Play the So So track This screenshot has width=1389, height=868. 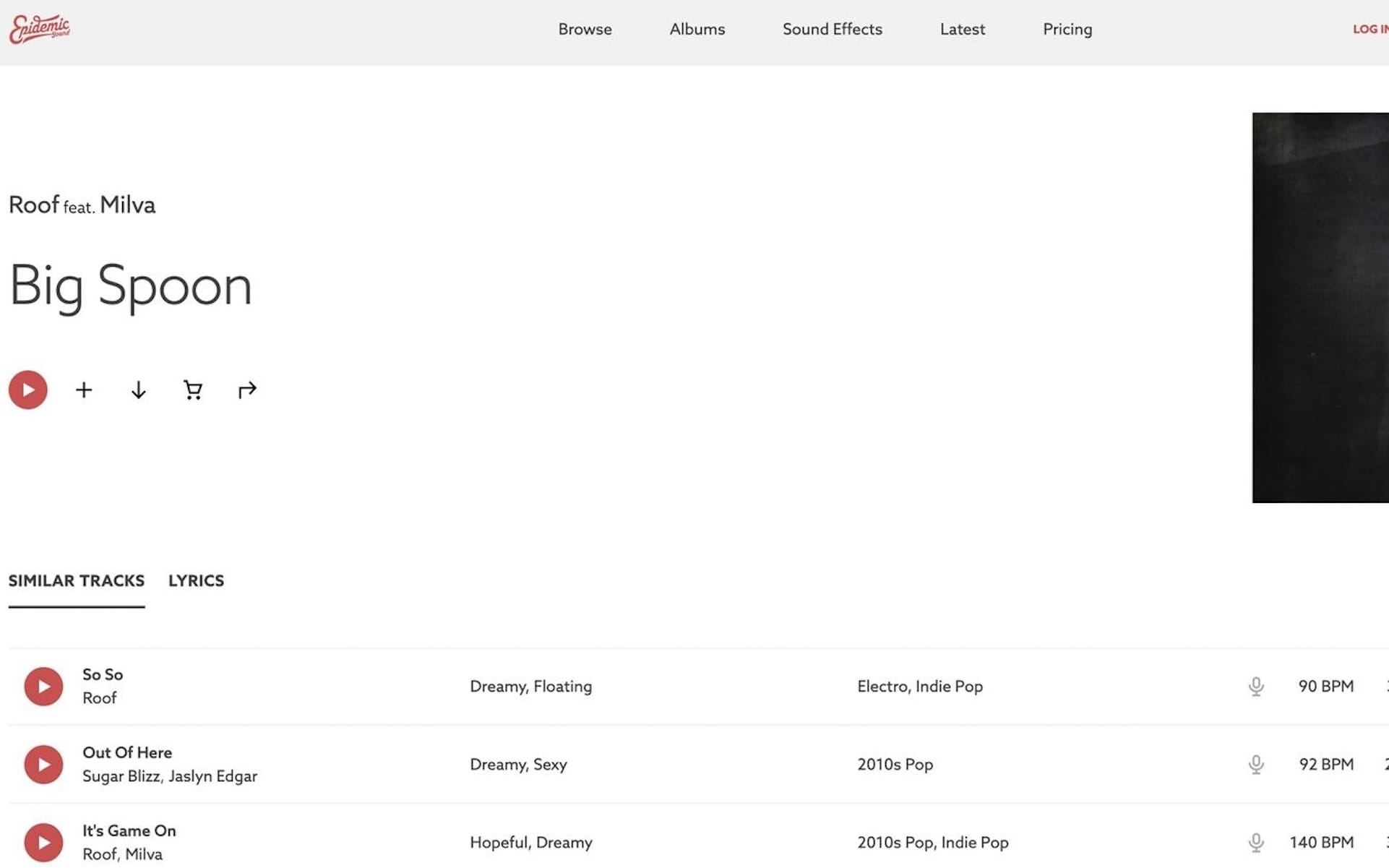(x=43, y=687)
